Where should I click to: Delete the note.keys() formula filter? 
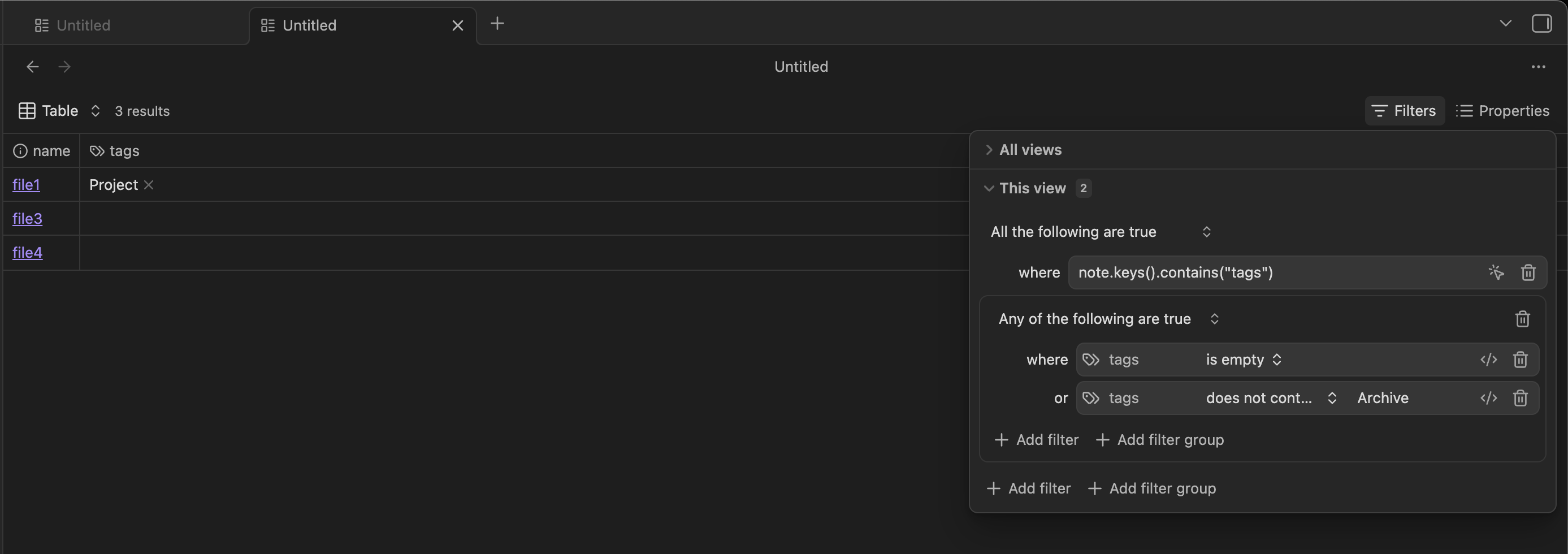tap(1528, 272)
